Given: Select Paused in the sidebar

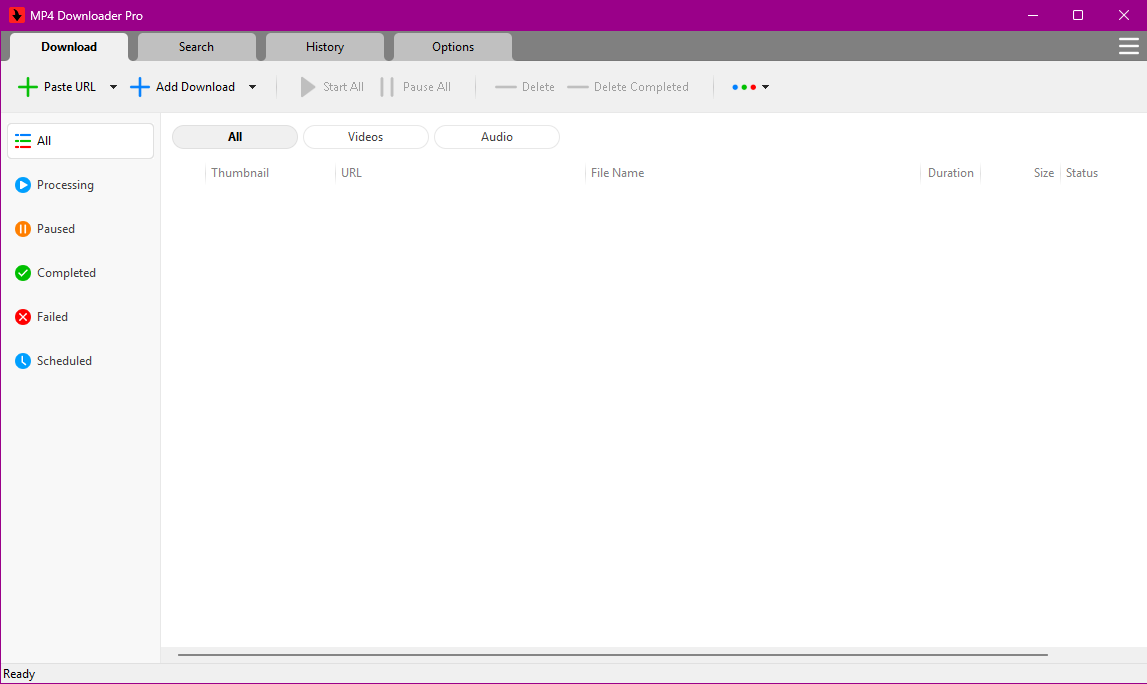Looking at the screenshot, I should click(80, 229).
